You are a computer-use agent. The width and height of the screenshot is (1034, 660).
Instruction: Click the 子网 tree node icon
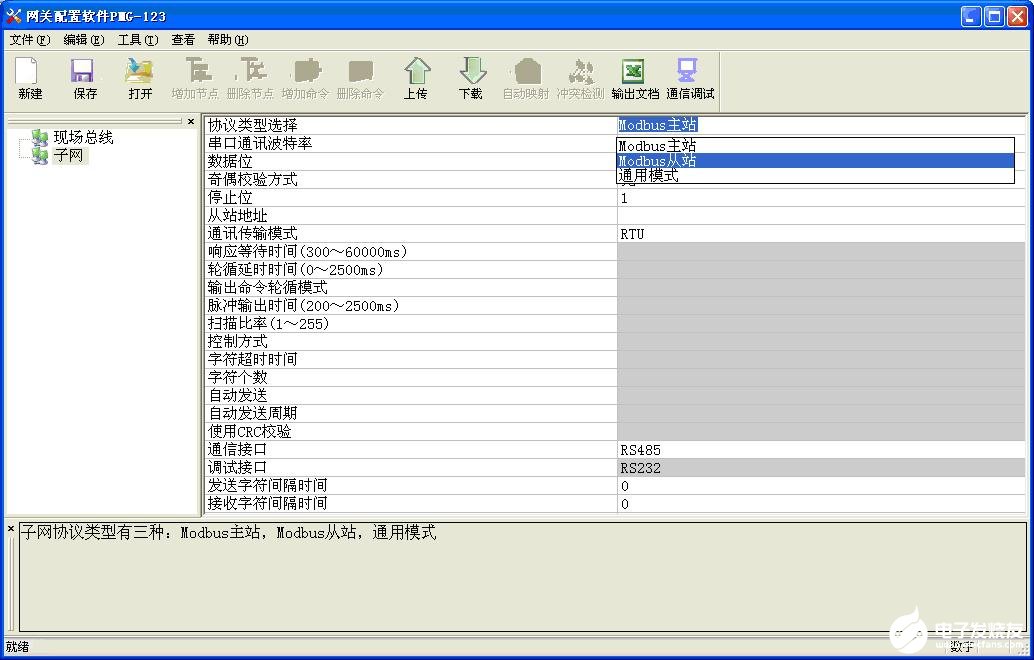(40, 156)
